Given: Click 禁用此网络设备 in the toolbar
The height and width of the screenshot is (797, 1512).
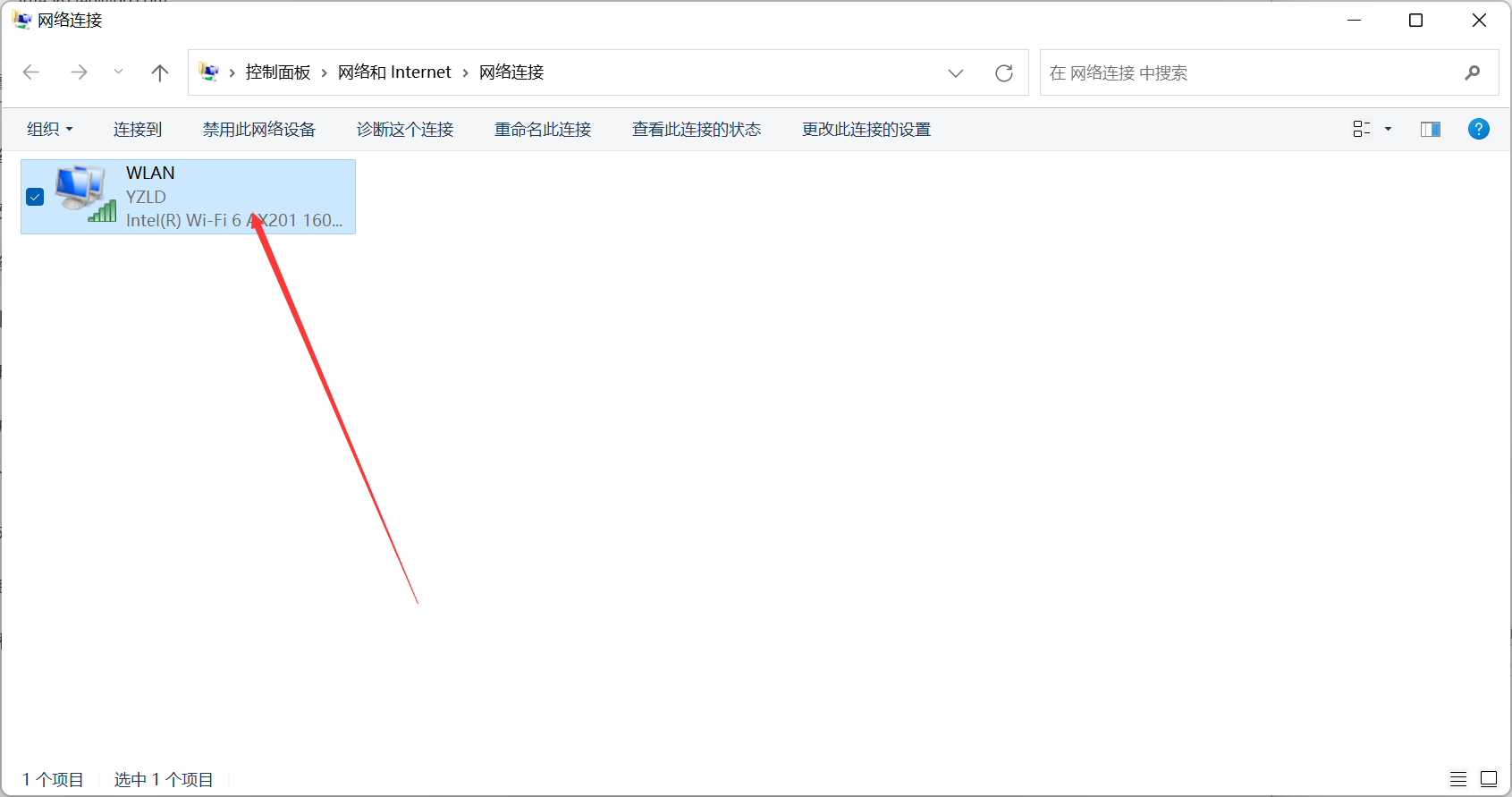Looking at the screenshot, I should point(258,130).
